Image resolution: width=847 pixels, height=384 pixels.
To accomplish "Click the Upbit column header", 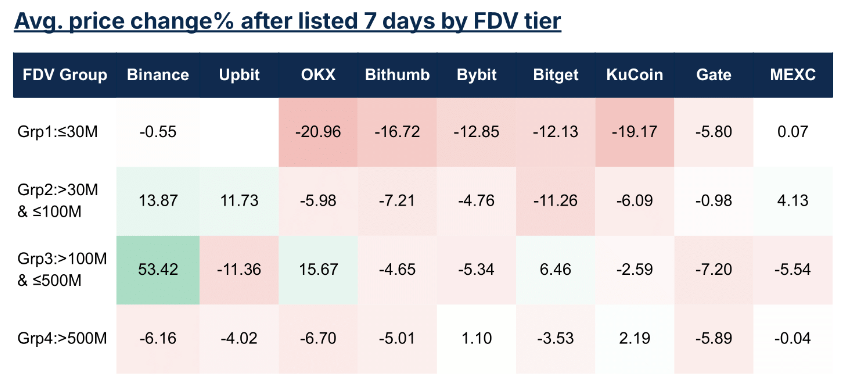I will (x=239, y=75).
